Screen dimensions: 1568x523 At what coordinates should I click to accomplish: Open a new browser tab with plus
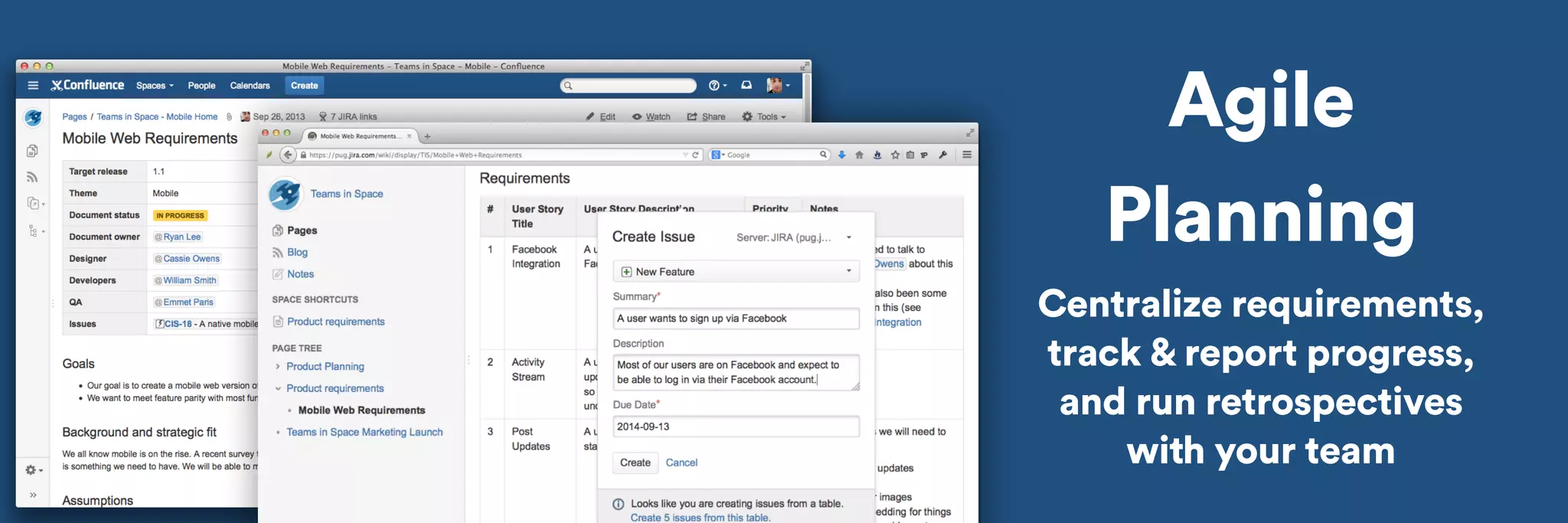[x=427, y=136]
